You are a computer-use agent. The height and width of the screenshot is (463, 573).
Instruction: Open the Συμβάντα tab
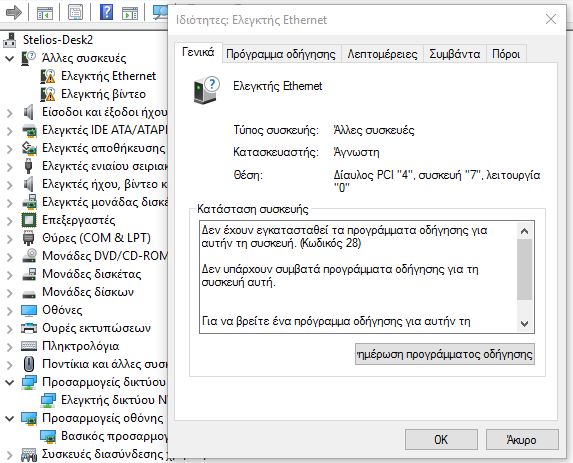pyautogui.click(x=455, y=54)
